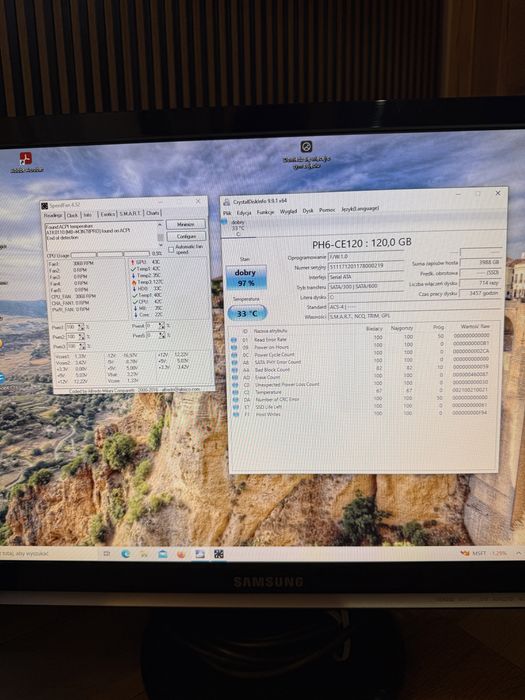
Task: Click the Temp2 down-arrow icon
Action: [x=133, y=275]
